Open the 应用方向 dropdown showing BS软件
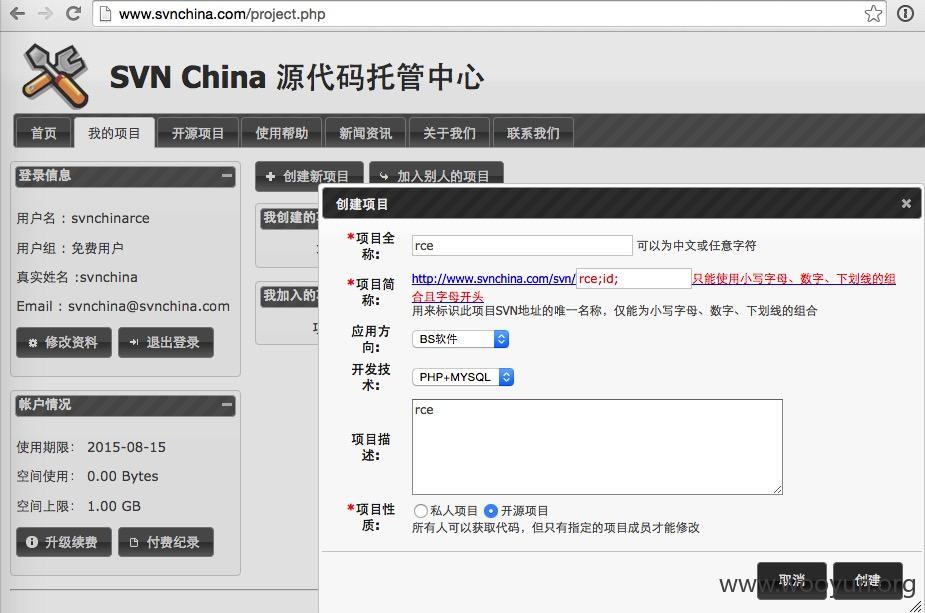Image resolution: width=925 pixels, height=613 pixels. pyautogui.click(x=460, y=339)
